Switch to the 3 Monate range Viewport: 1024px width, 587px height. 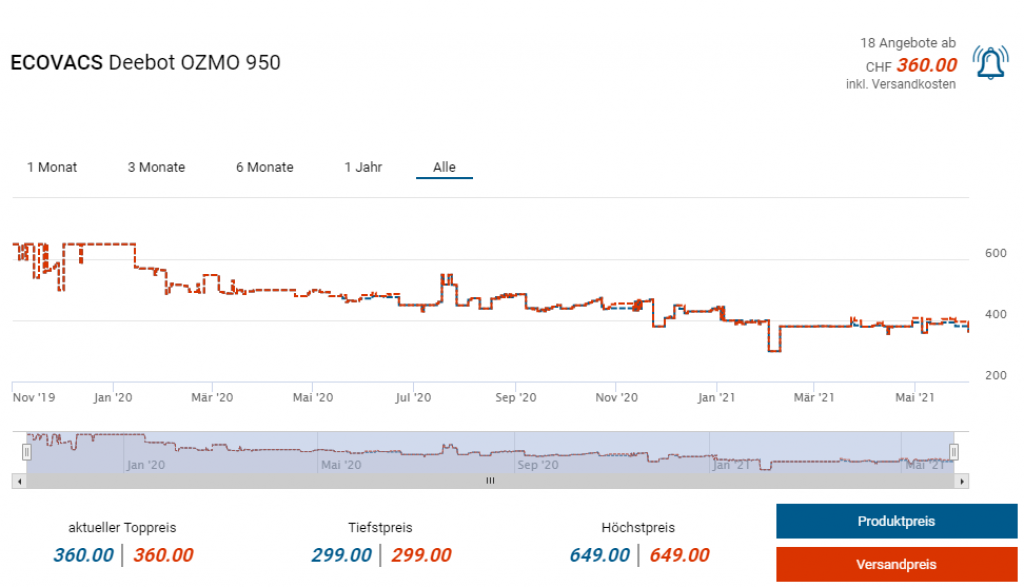coord(156,167)
